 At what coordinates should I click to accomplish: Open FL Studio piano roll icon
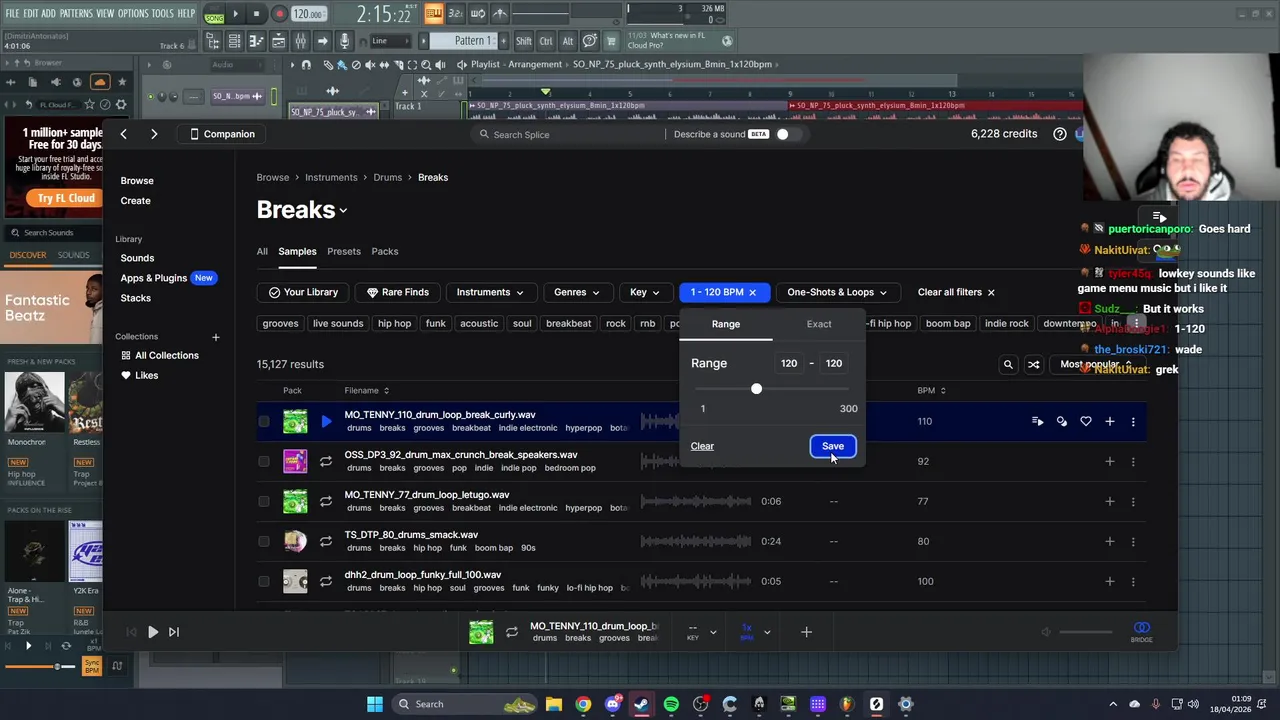click(256, 41)
